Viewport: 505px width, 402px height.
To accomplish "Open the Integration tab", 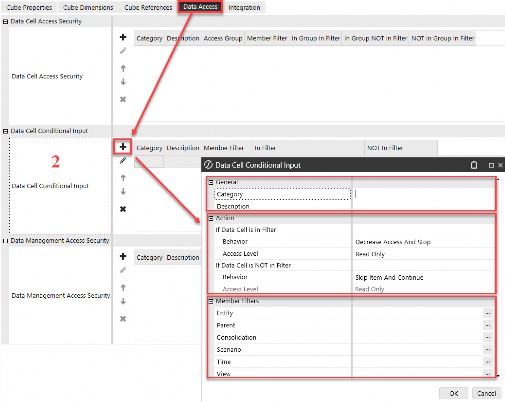I will click(244, 7).
